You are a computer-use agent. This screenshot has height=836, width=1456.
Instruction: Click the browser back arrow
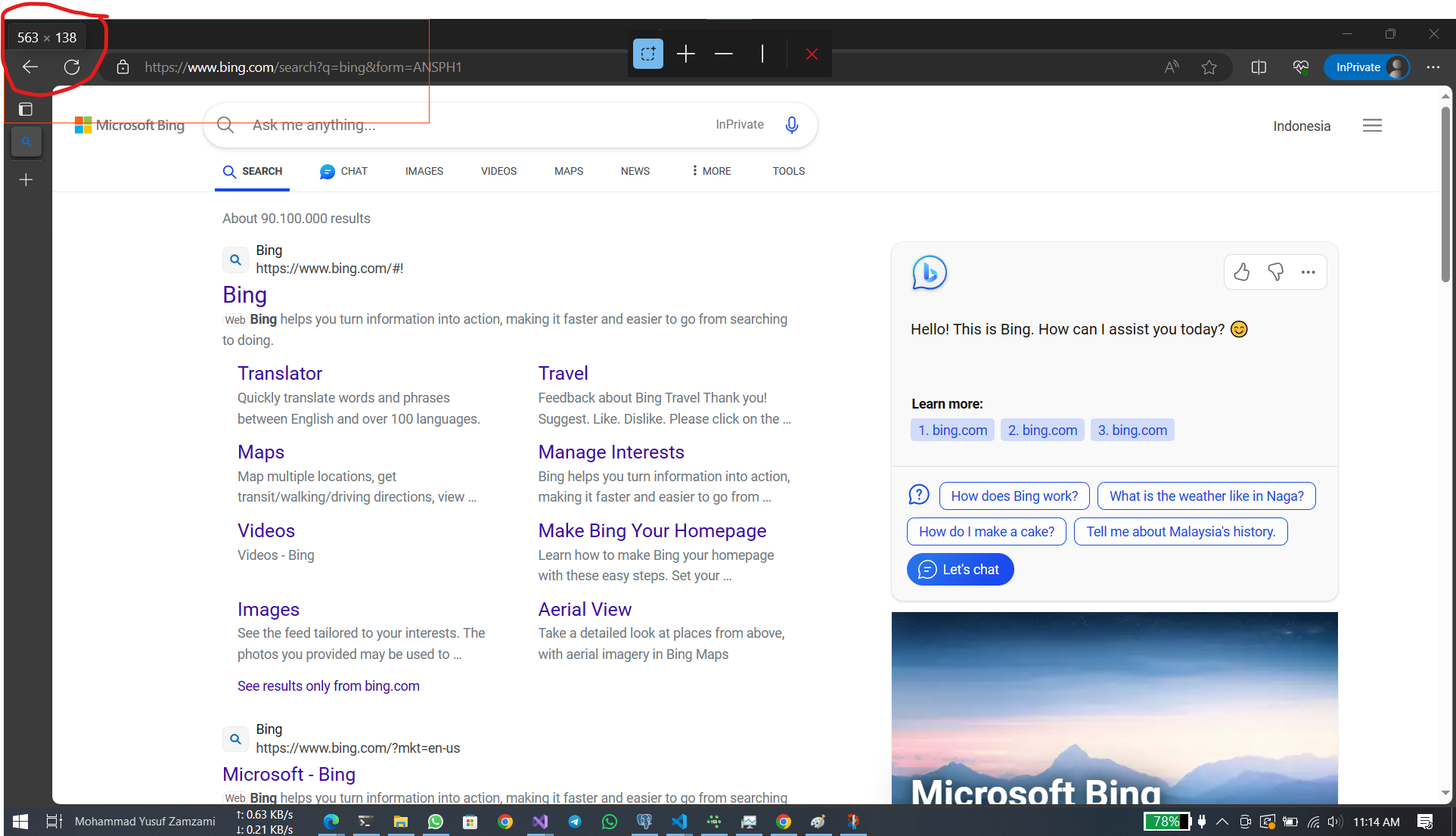30,67
